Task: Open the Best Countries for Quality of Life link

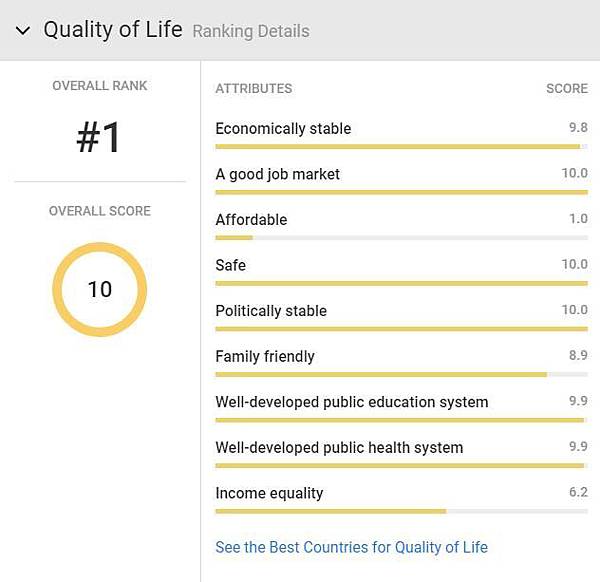Action: (351, 547)
